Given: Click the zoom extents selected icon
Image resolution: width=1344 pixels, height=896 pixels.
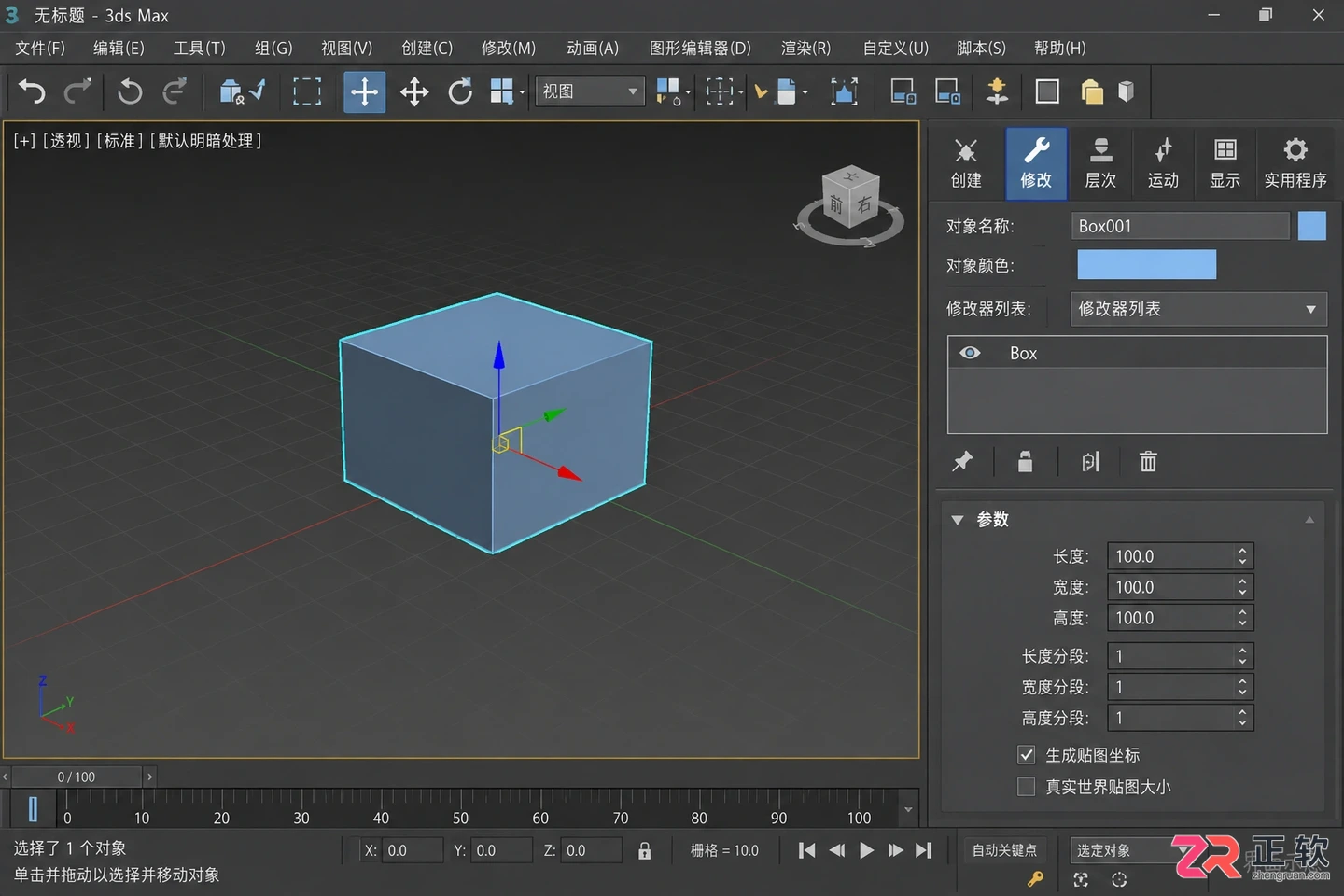Looking at the screenshot, I should 844,91.
